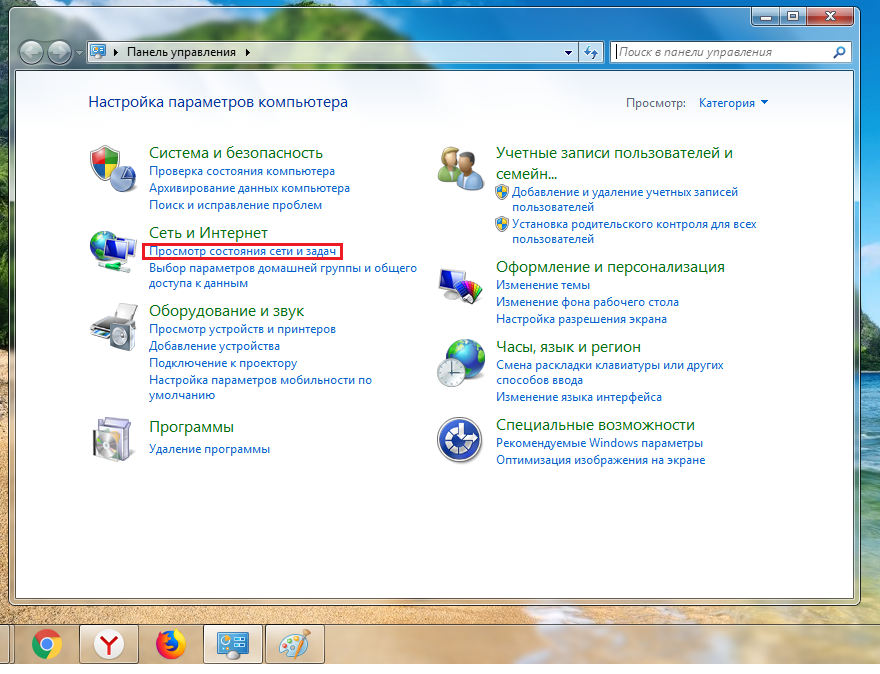Click Просмотр устройств и принтеров link
880x674 pixels.
(242, 329)
